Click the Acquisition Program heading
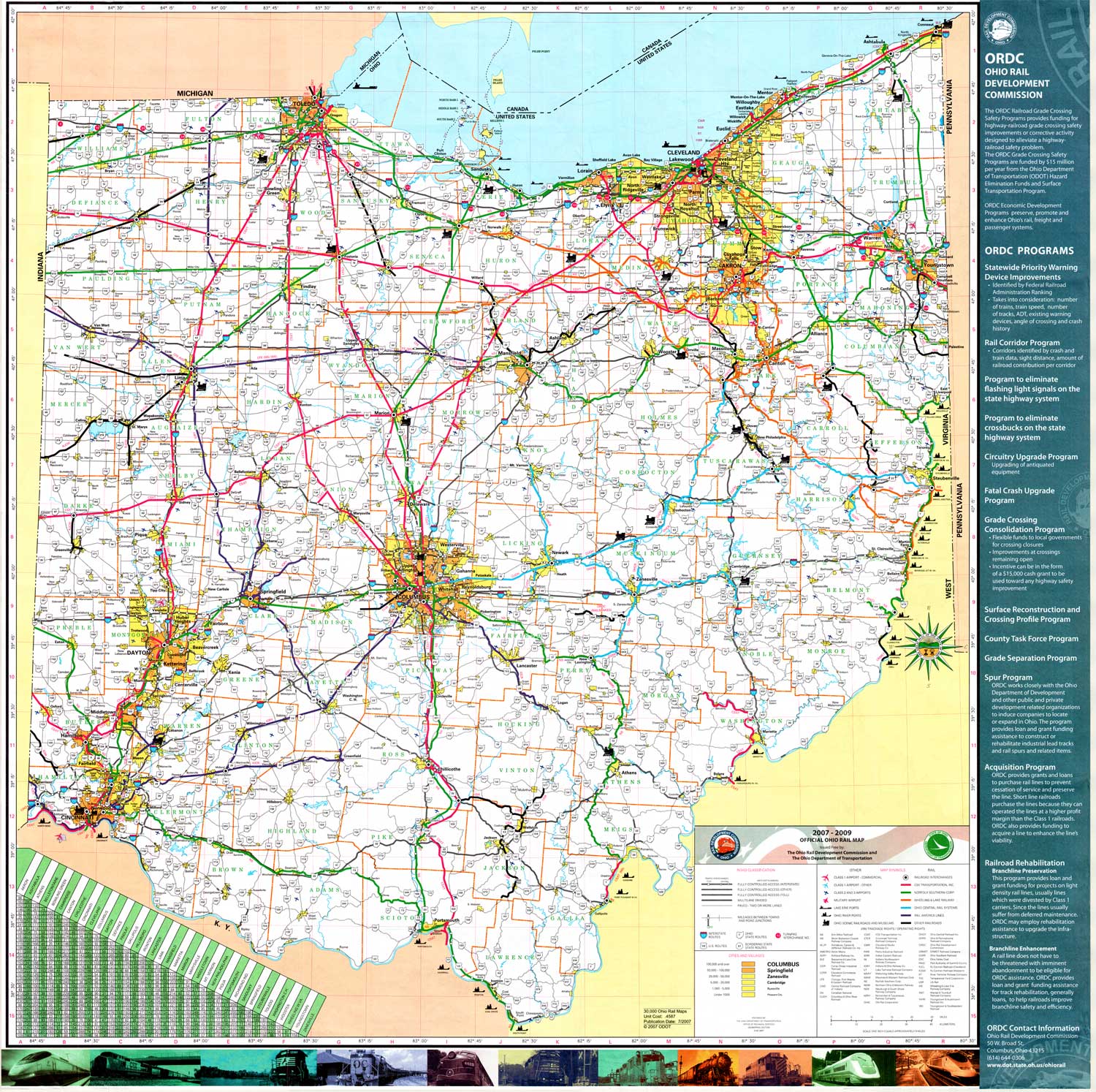This screenshot has height=1092, width=1096. pyautogui.click(x=1019, y=767)
